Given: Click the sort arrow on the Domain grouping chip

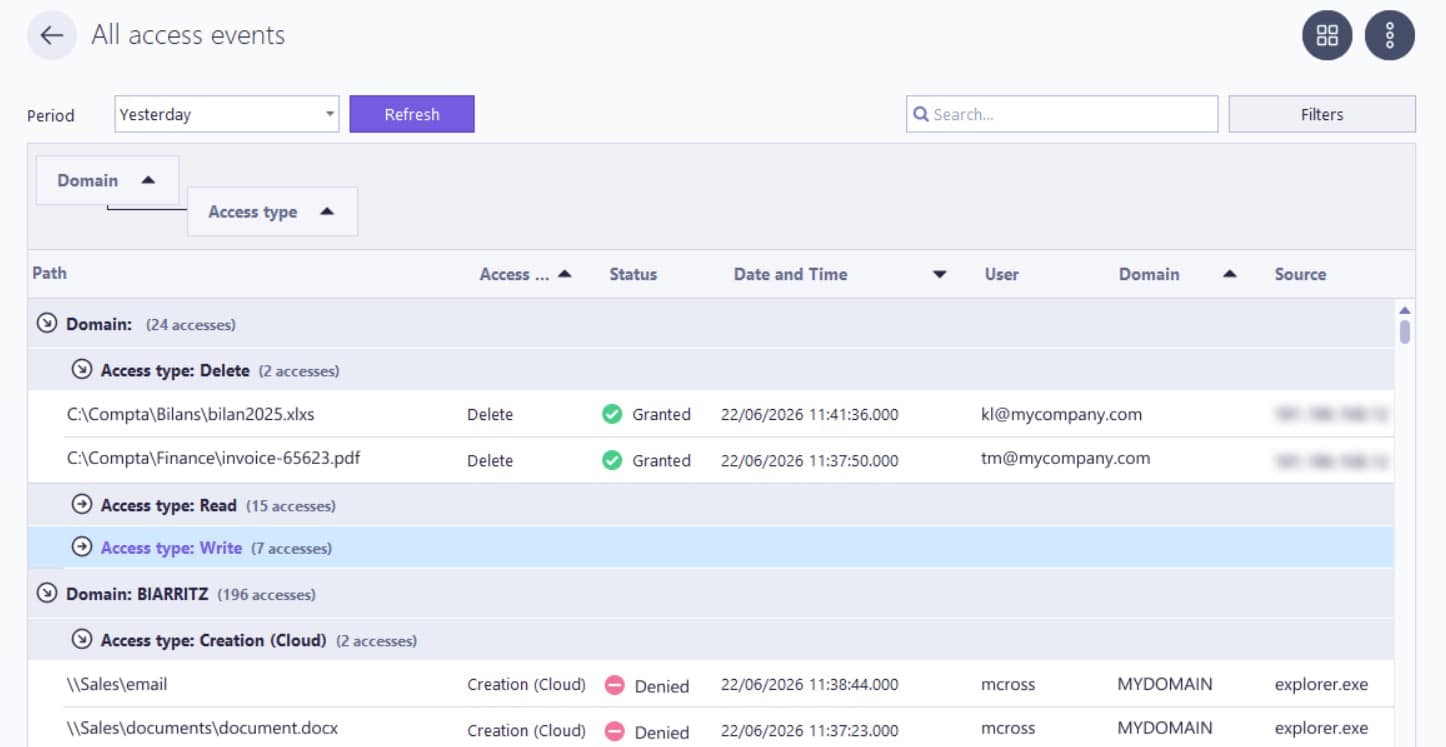Looking at the screenshot, I should 148,180.
